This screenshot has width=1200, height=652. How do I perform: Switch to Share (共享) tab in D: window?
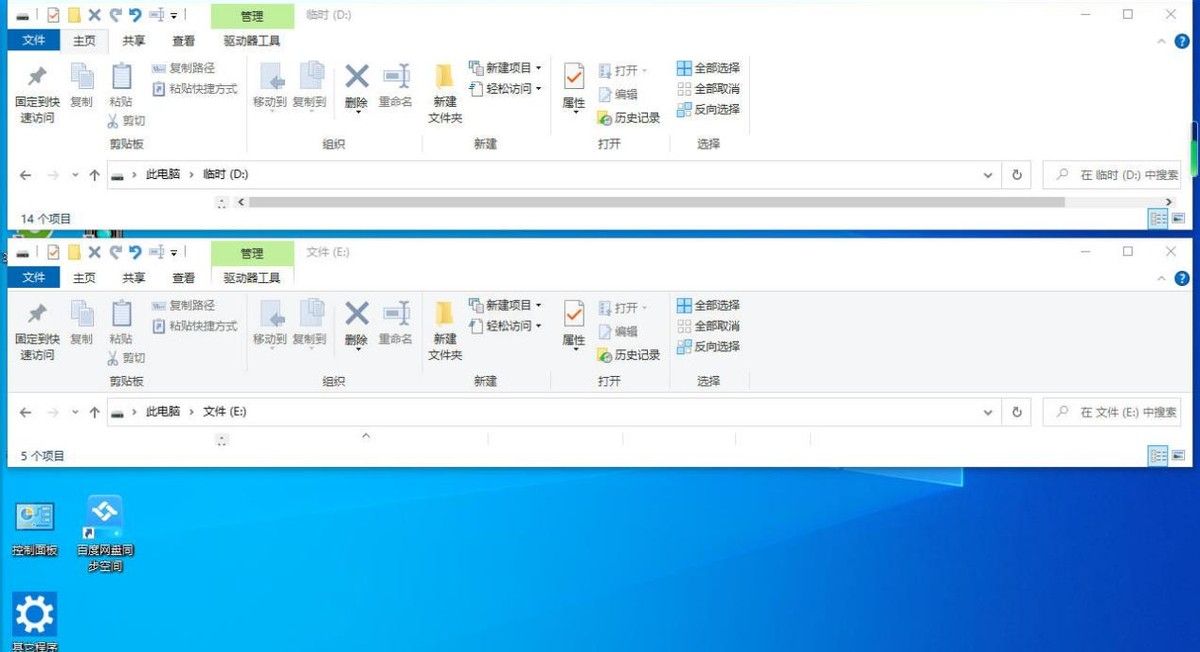134,41
